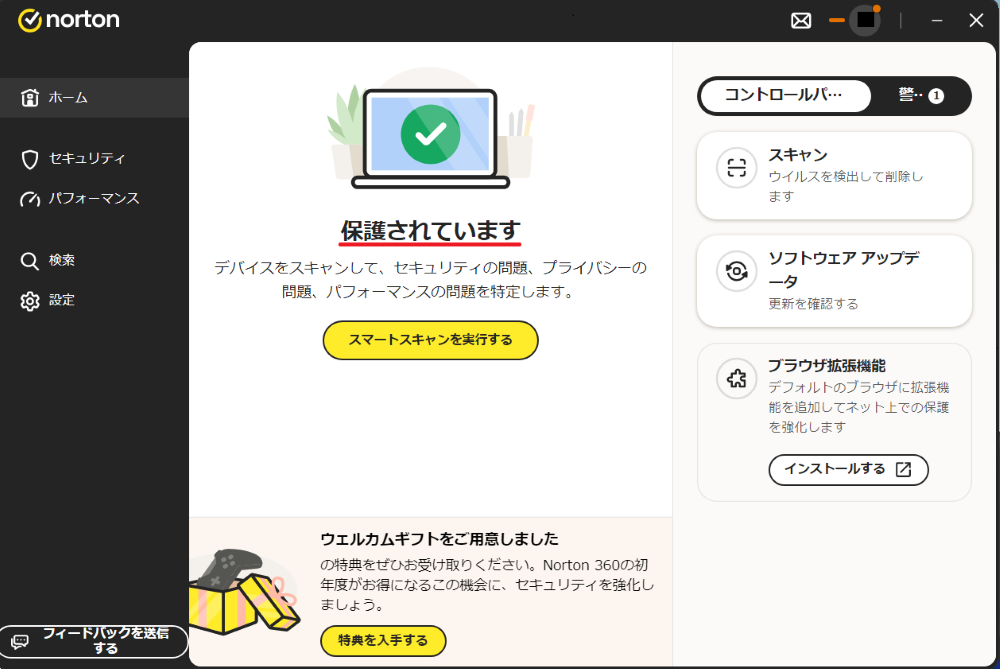Screen dimensions: 1000x669
Task: Open 設定 in the sidebar
Action: click(x=94, y=300)
